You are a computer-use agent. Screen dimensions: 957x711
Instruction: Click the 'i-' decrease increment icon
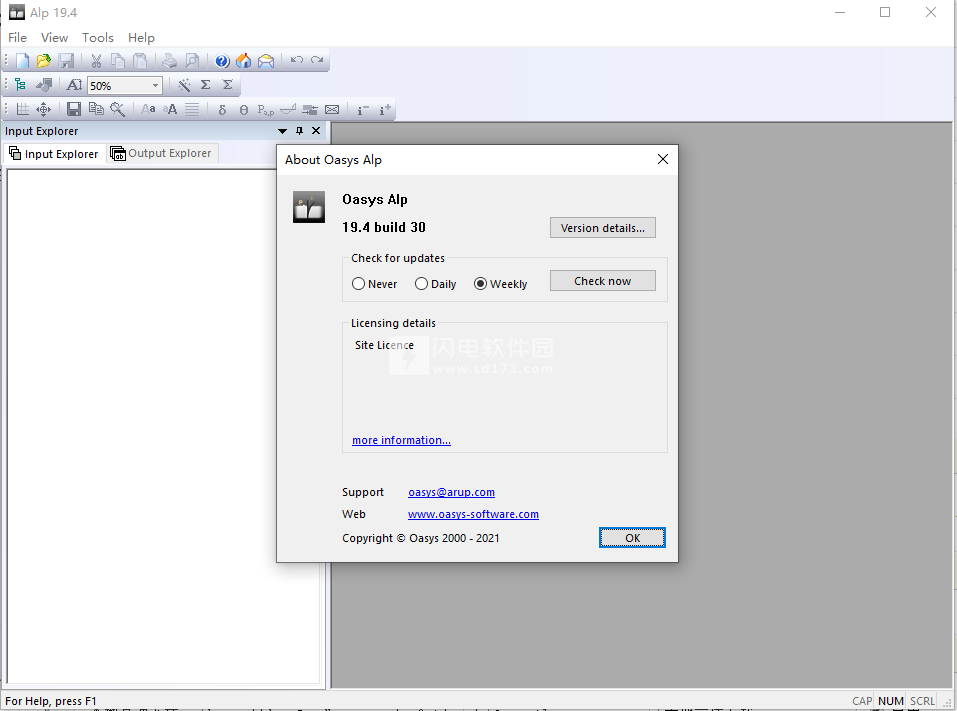coord(363,109)
